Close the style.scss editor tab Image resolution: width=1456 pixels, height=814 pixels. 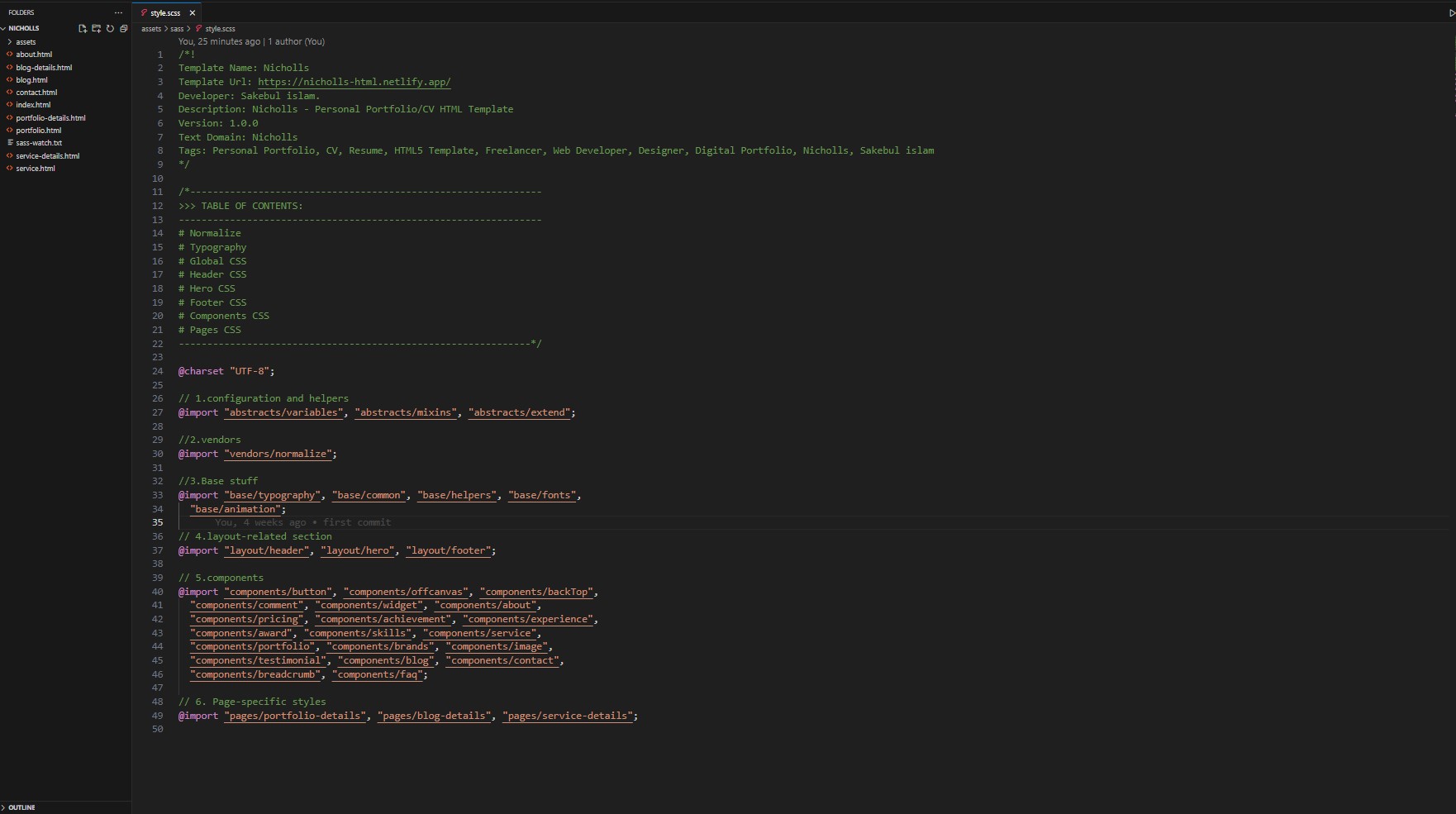point(193,13)
